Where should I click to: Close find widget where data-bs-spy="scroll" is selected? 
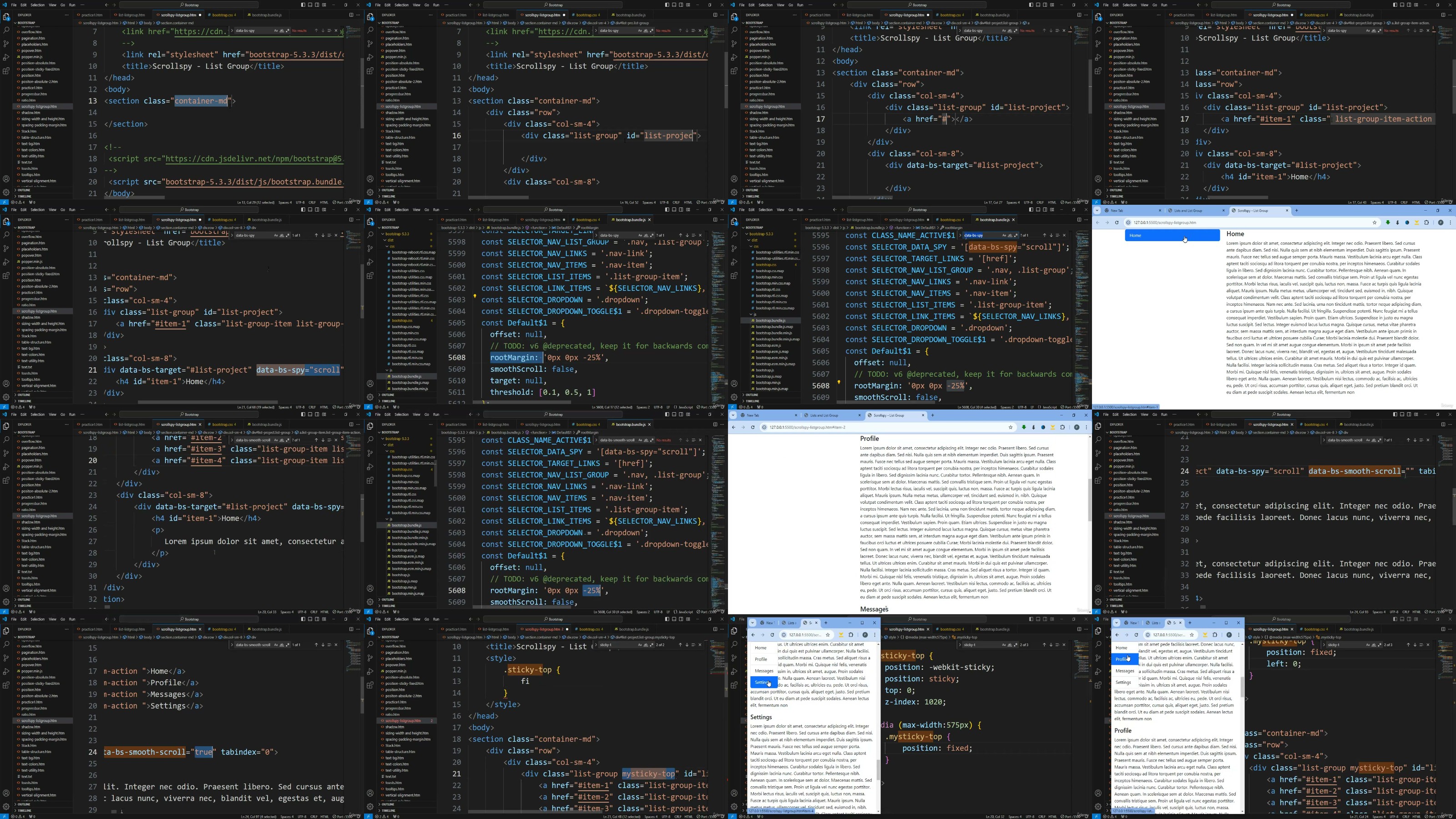336,235
